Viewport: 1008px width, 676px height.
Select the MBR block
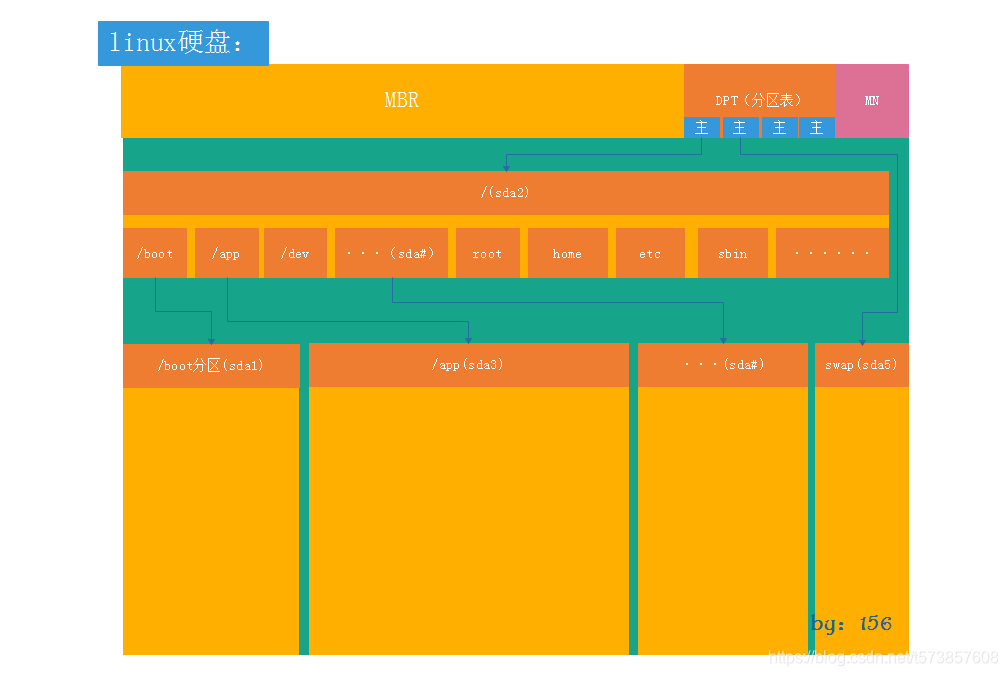click(402, 100)
